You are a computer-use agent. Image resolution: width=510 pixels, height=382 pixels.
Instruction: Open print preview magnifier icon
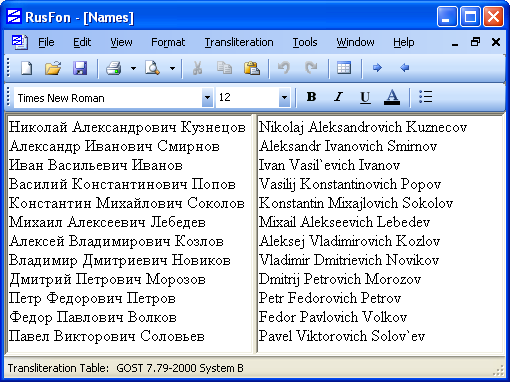152,68
